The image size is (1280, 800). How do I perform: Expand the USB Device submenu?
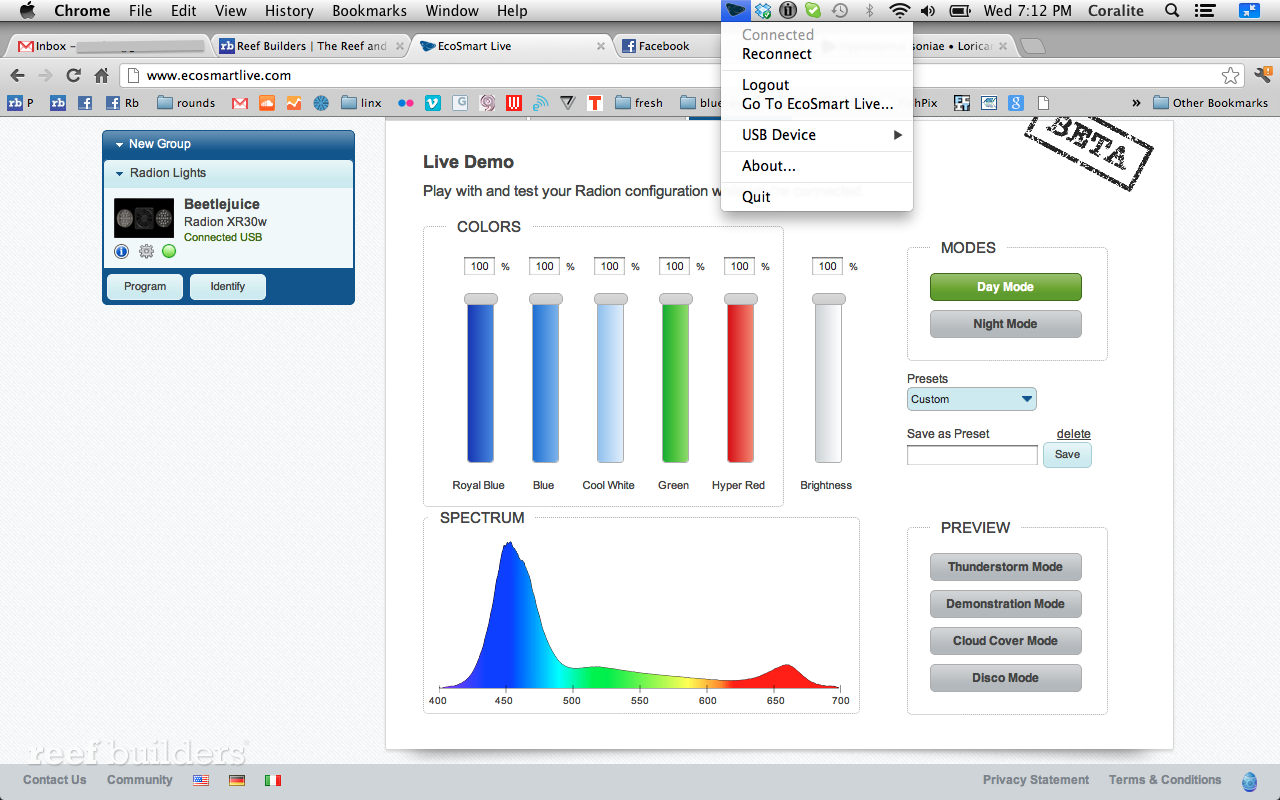pyautogui.click(x=817, y=135)
